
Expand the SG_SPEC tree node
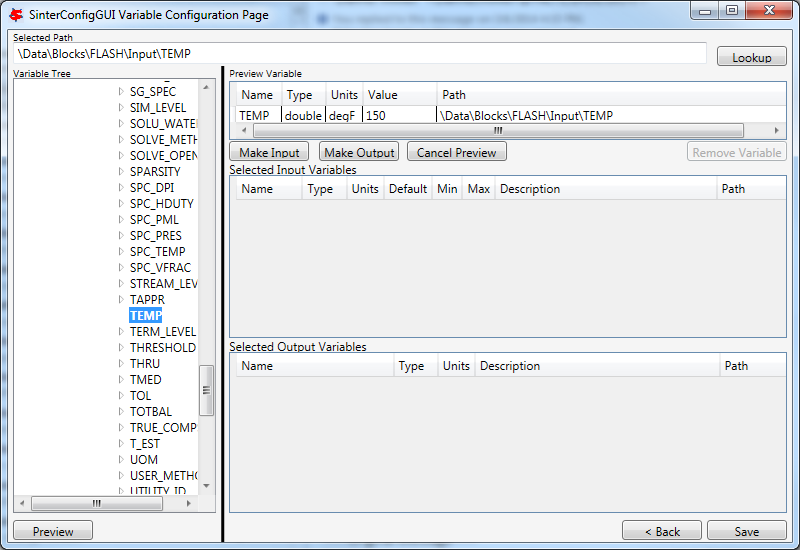[121, 92]
